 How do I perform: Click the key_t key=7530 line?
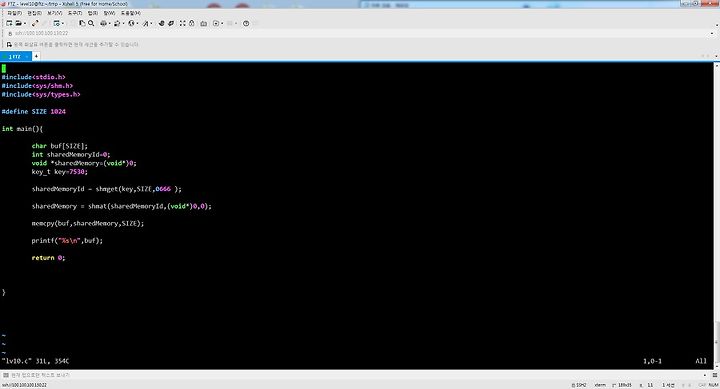(59, 172)
